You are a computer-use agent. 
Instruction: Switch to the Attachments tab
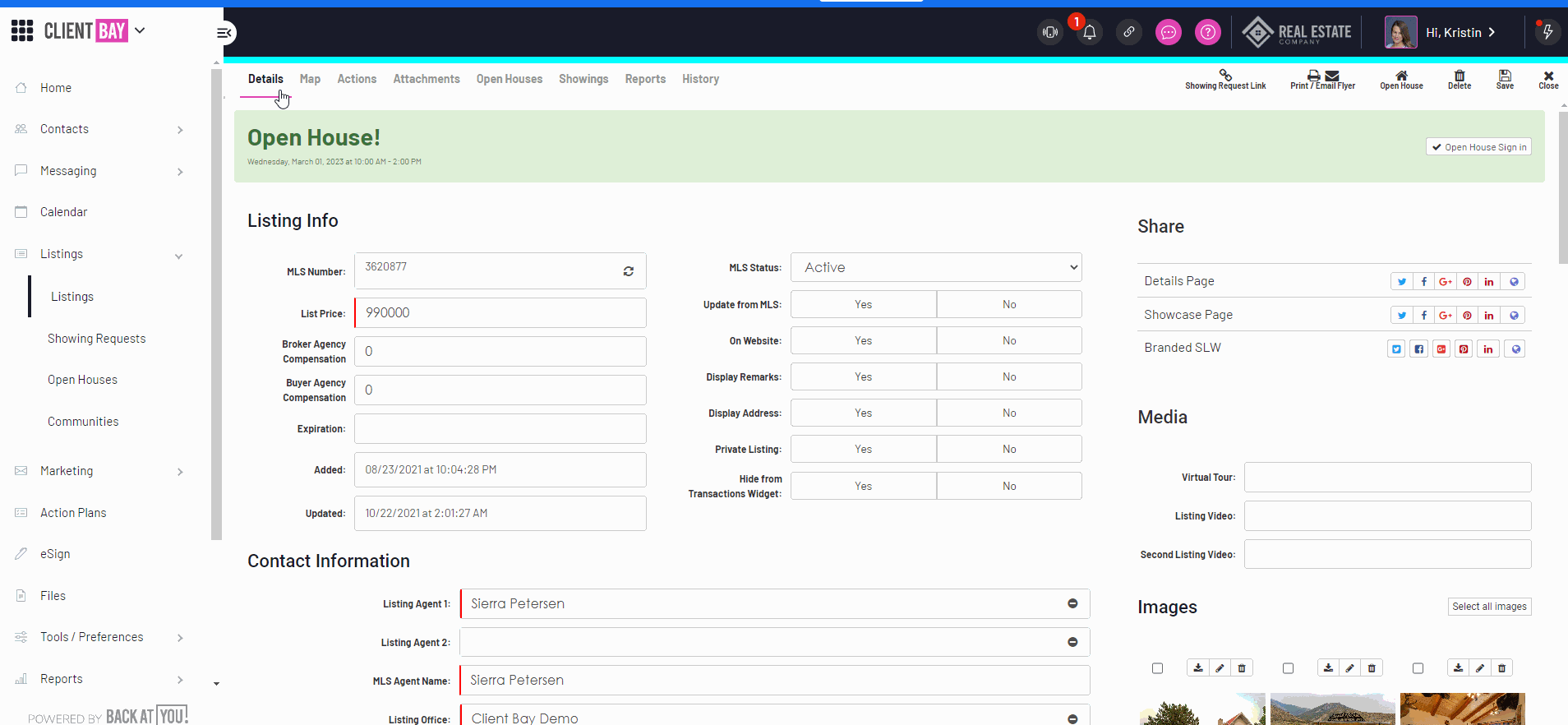(427, 79)
